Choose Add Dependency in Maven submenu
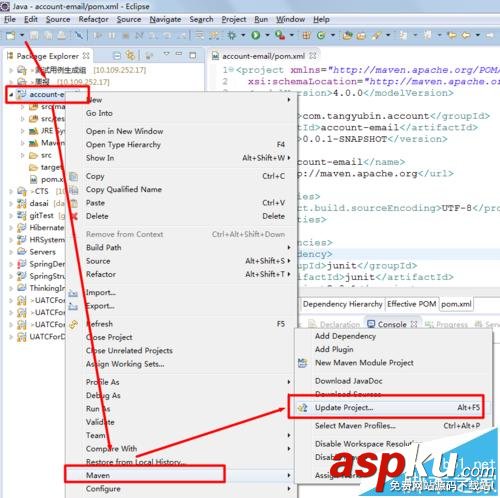 coord(393,336)
